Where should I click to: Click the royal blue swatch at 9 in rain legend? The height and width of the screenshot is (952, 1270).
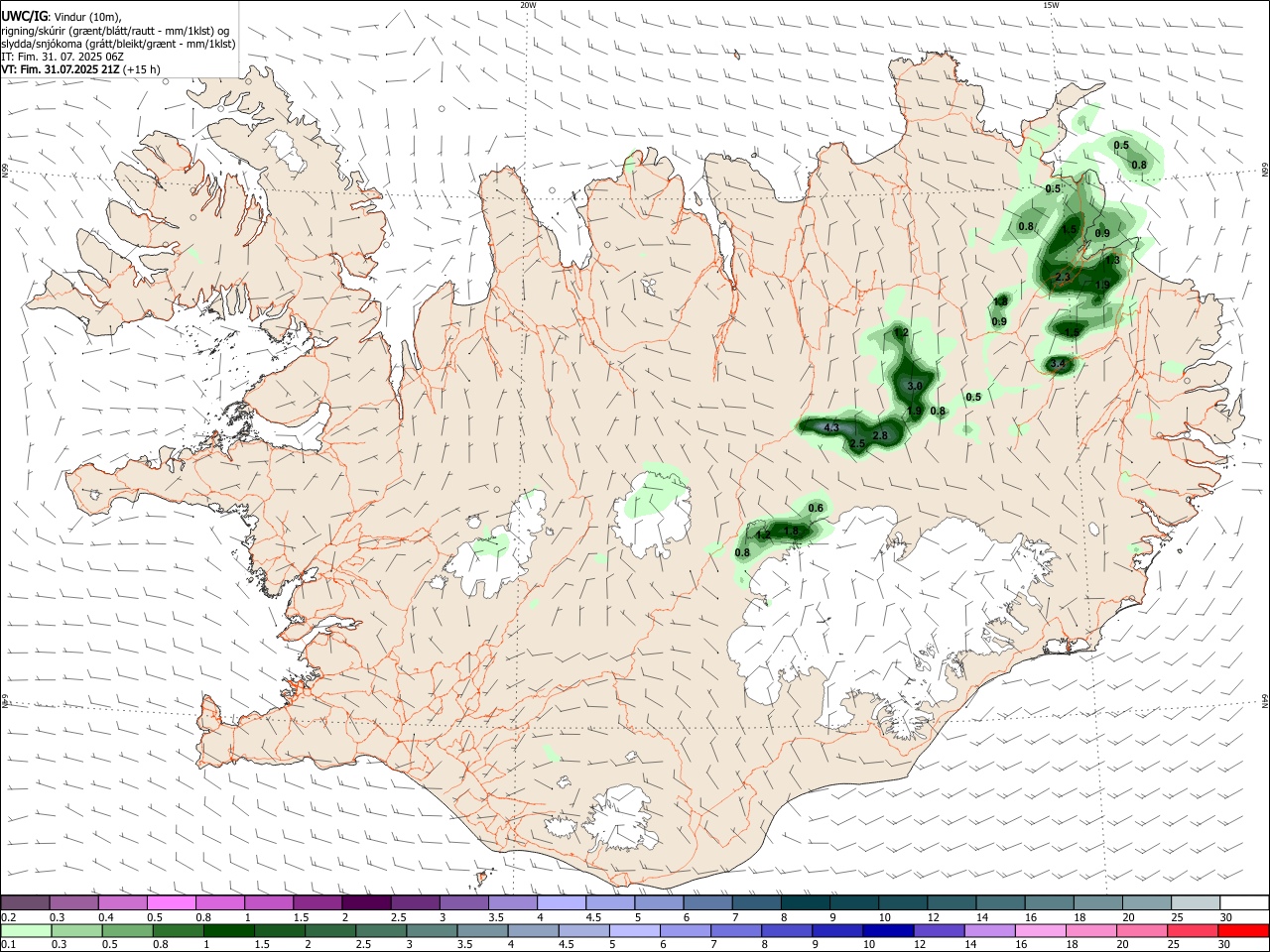pos(836,931)
